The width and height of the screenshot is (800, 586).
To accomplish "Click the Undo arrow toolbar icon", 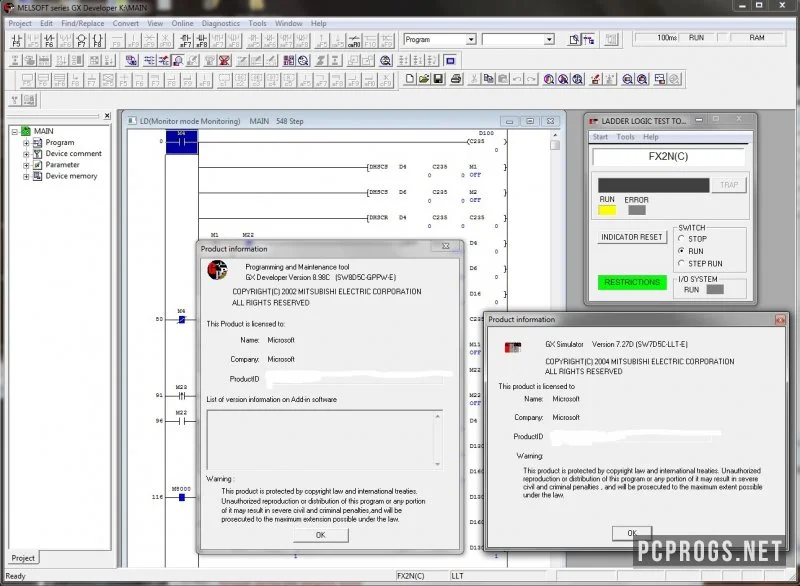I will point(517,79).
